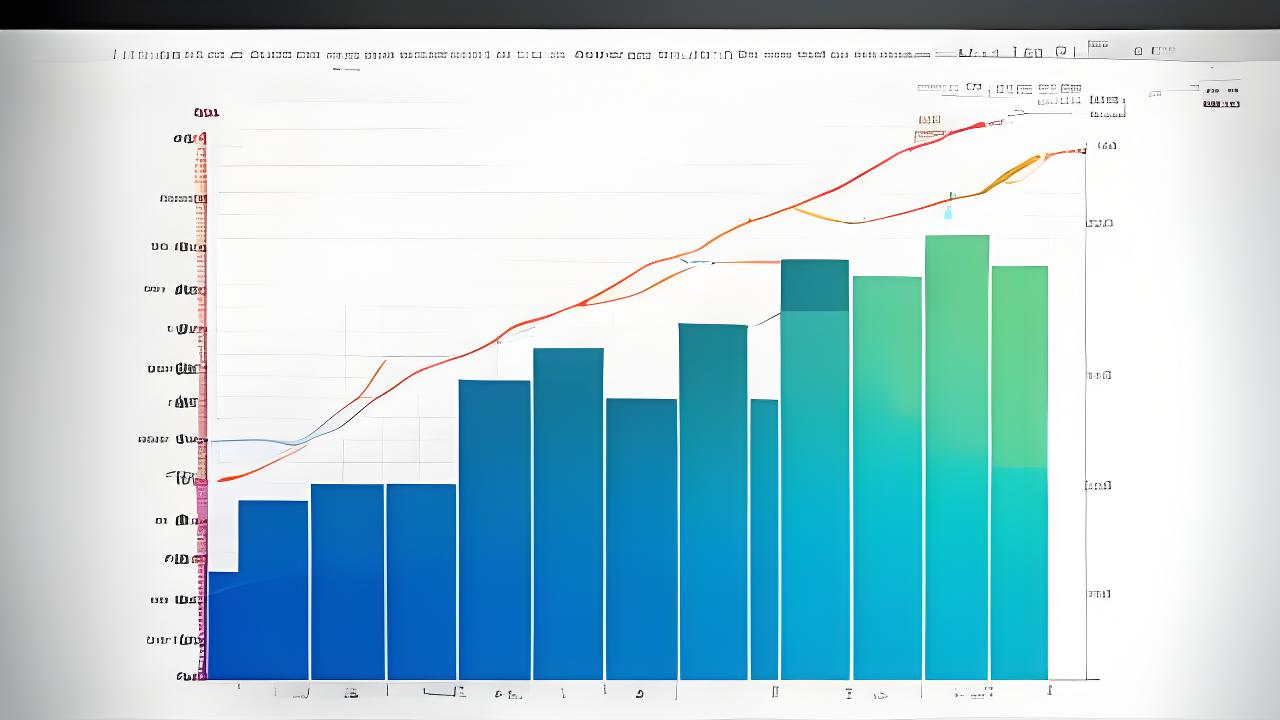Click the small cyan marker above tallest bar
The width and height of the screenshot is (1280, 720).
949,210
